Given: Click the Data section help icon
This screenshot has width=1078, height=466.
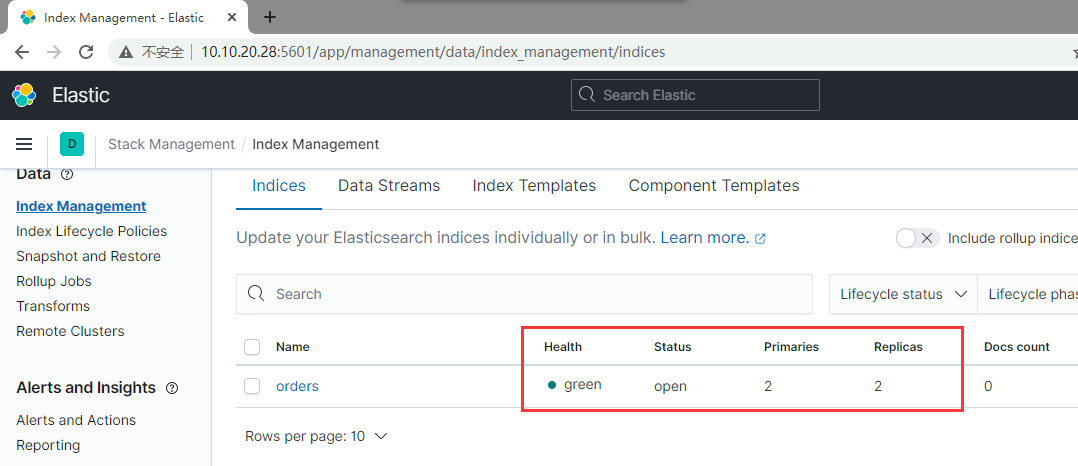Looking at the screenshot, I should pyautogui.click(x=67, y=174).
